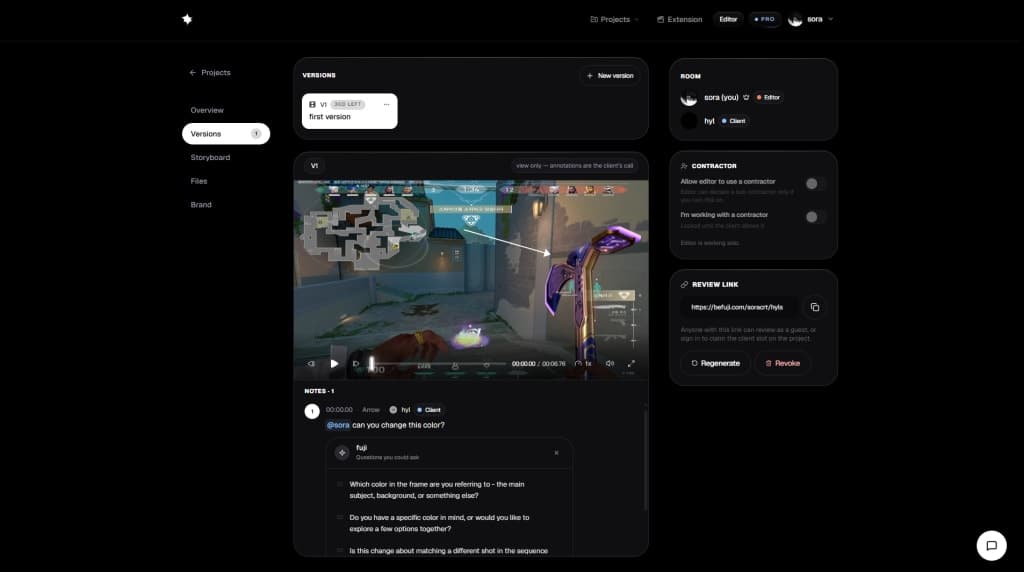Viewport: 1024px width, 572px height.
Task: Select the V1 first version card
Action: [349, 111]
